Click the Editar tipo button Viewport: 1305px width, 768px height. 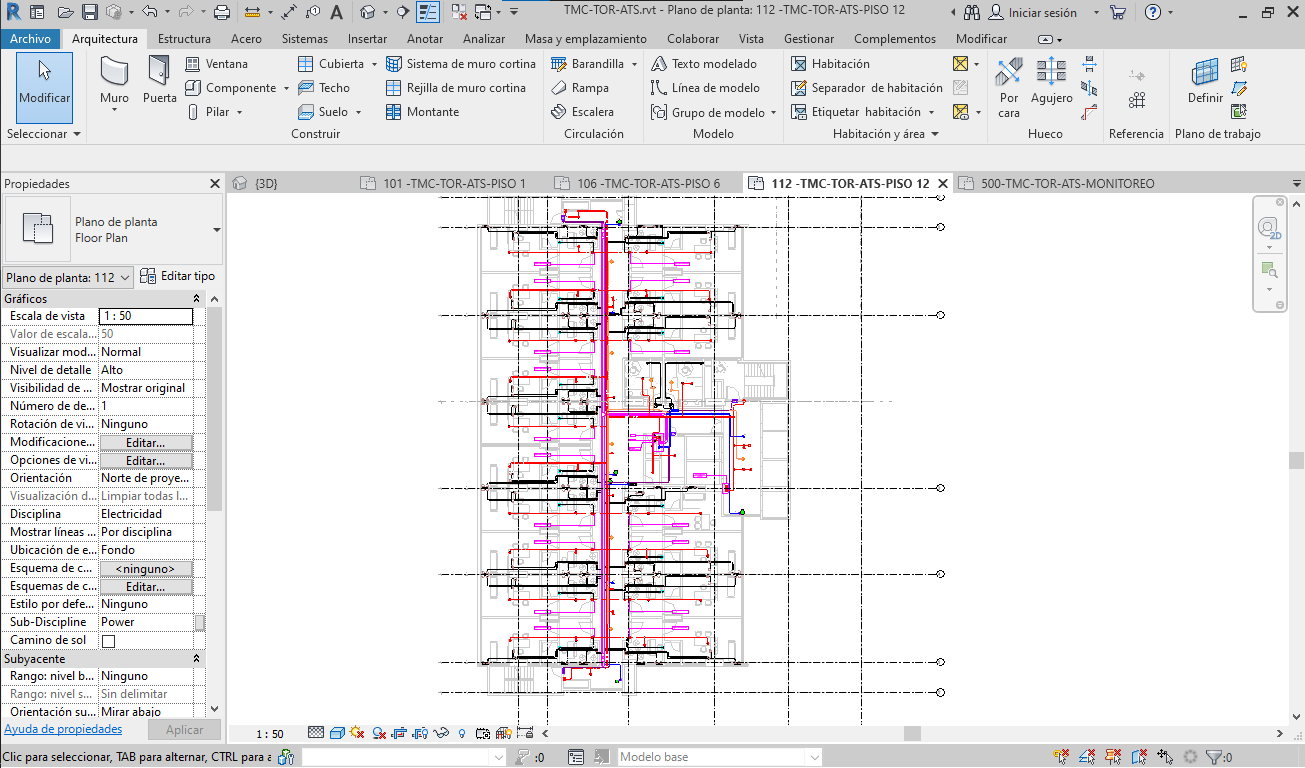click(x=178, y=277)
